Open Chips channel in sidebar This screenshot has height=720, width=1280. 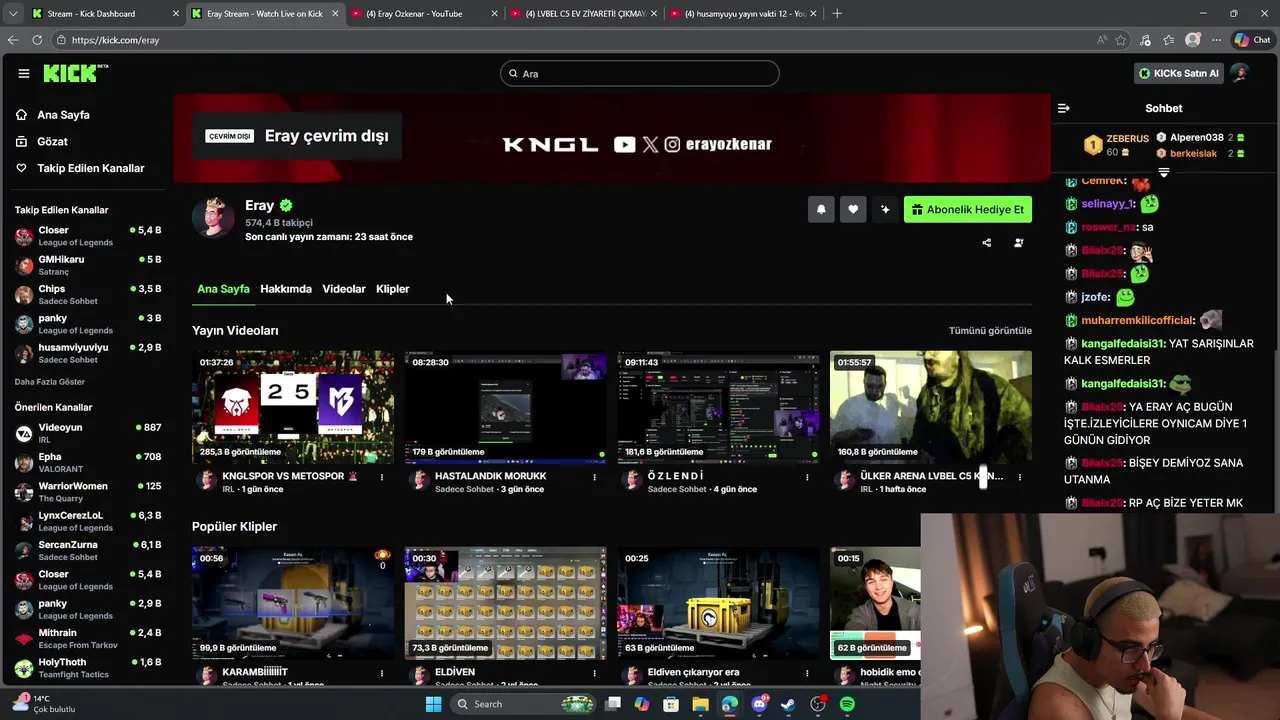pos(88,294)
